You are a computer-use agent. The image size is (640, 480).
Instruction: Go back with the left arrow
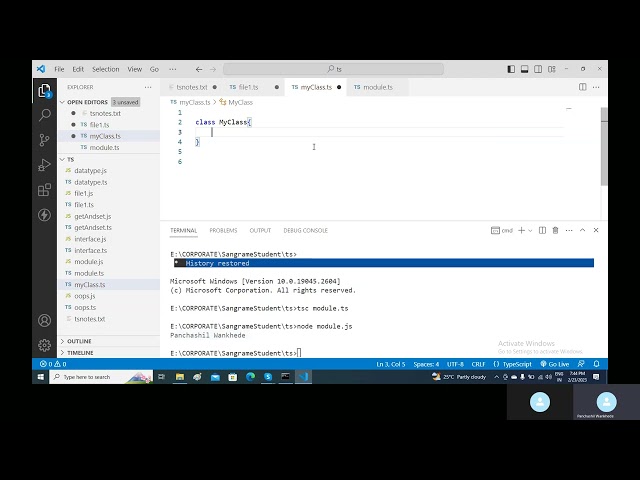coord(199,69)
